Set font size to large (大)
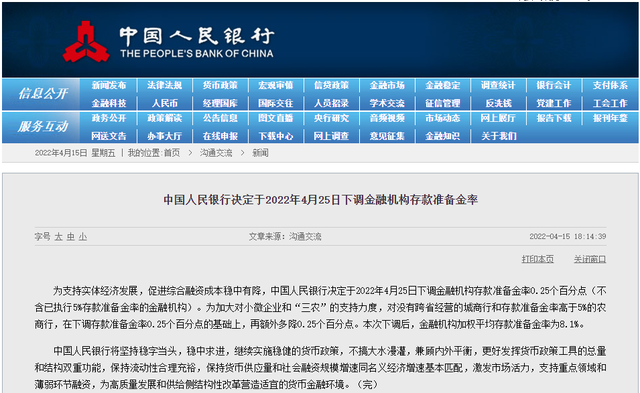 coord(59,237)
